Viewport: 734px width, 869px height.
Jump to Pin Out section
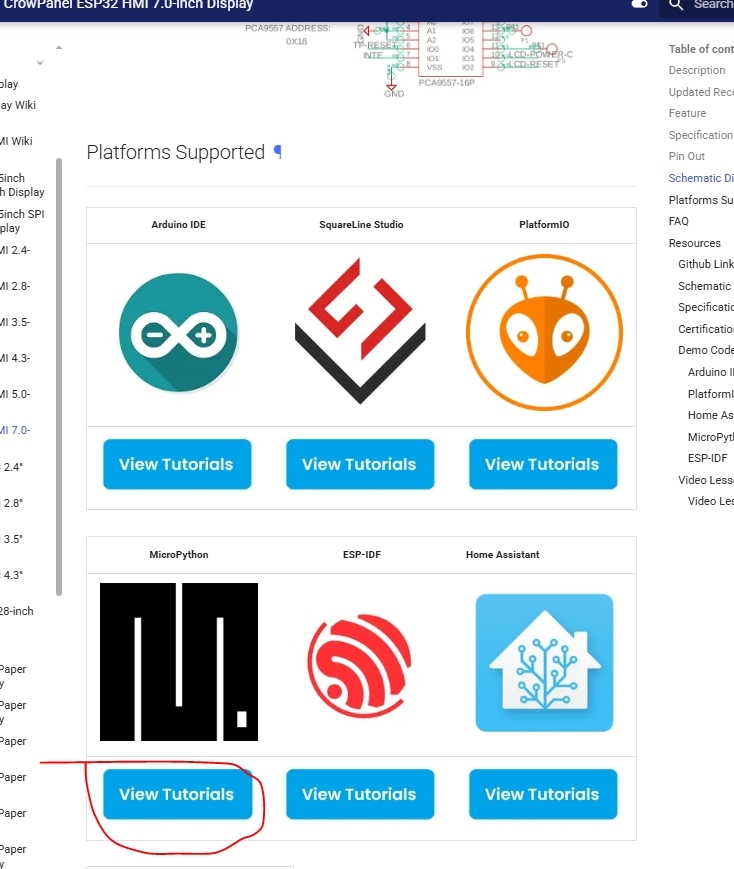pyautogui.click(x=686, y=156)
